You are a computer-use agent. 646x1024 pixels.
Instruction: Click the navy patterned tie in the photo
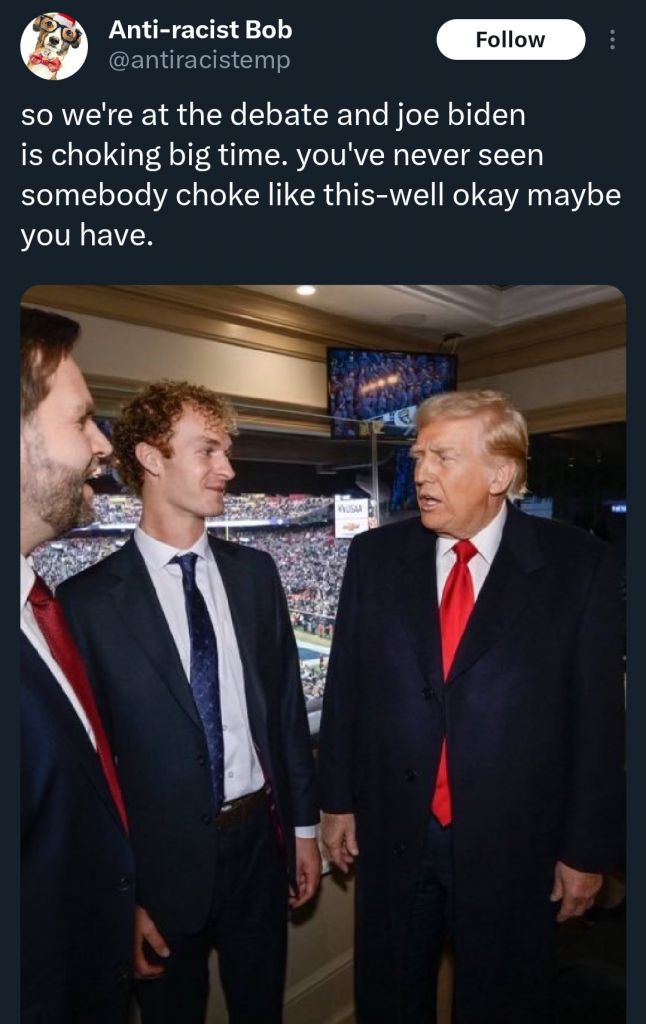[202, 673]
